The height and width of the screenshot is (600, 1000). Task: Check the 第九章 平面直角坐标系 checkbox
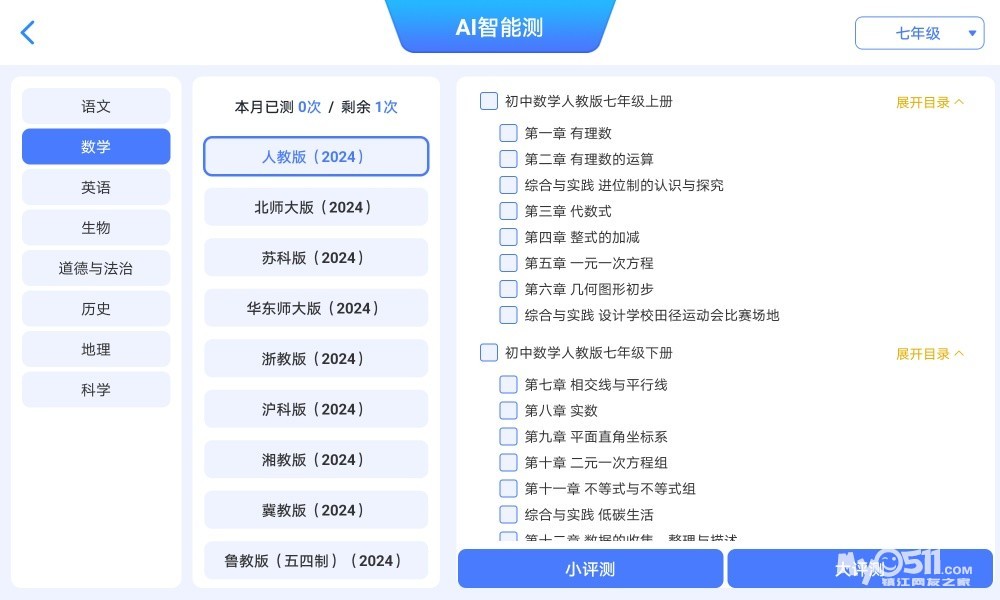point(509,436)
